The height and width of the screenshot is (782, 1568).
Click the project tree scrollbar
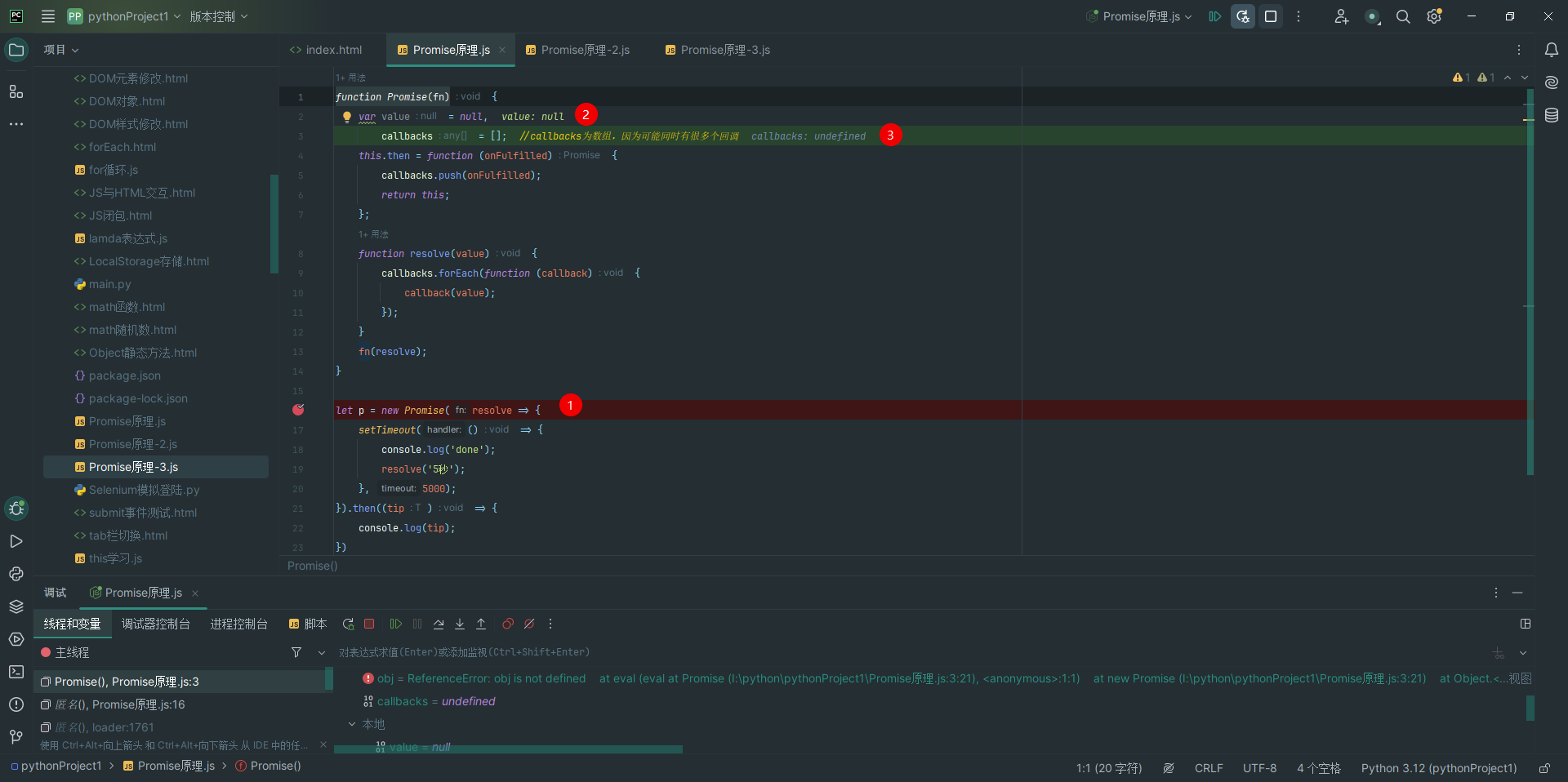coord(274,224)
